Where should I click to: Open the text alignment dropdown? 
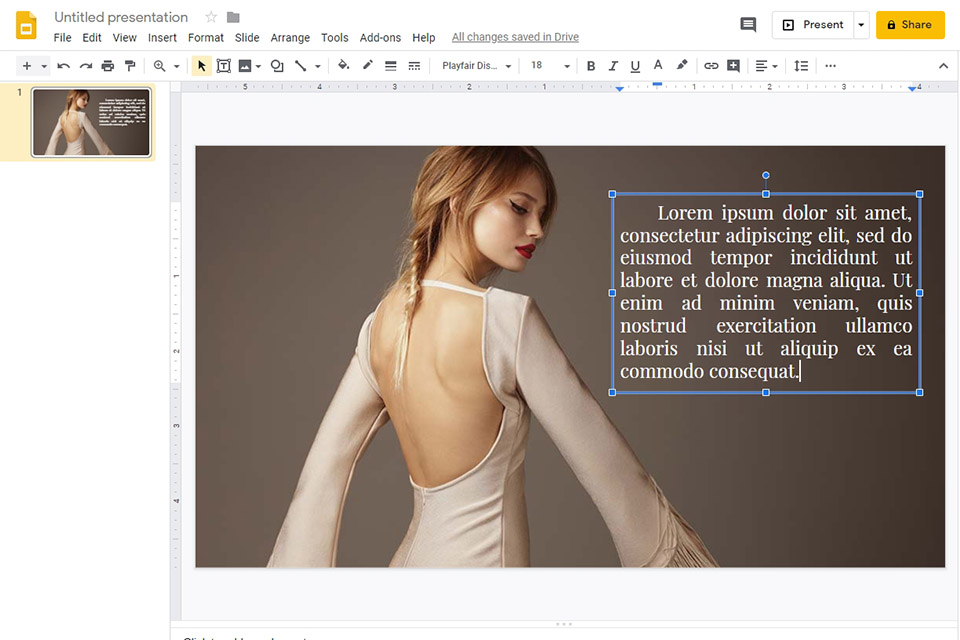coord(765,65)
